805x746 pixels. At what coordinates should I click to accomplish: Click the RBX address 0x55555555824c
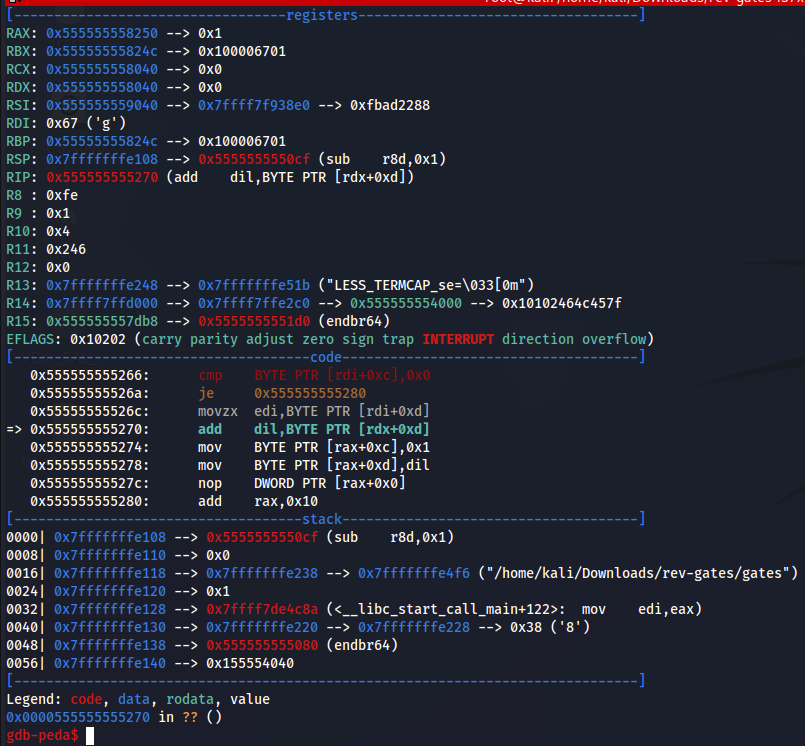(x=102, y=51)
